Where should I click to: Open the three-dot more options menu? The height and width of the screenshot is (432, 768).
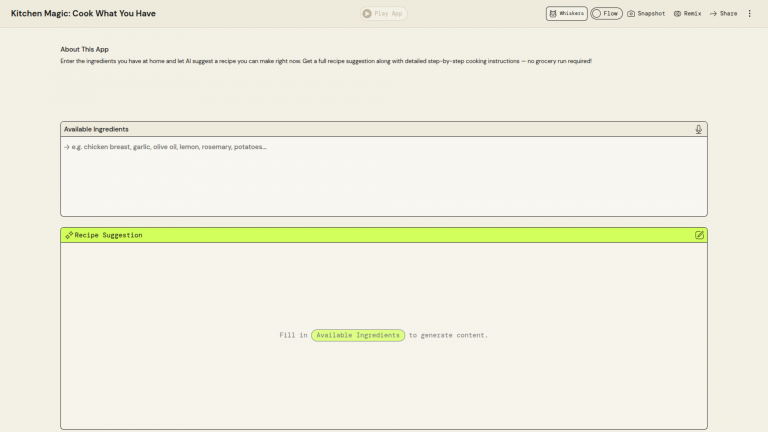750,14
